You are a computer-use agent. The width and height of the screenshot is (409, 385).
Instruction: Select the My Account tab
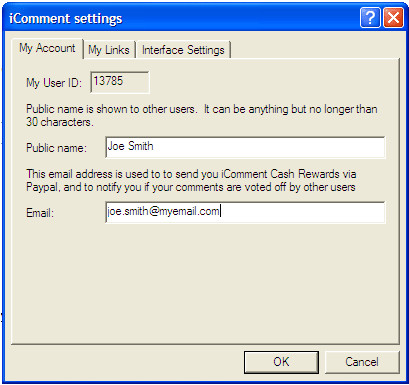pyautogui.click(x=47, y=48)
